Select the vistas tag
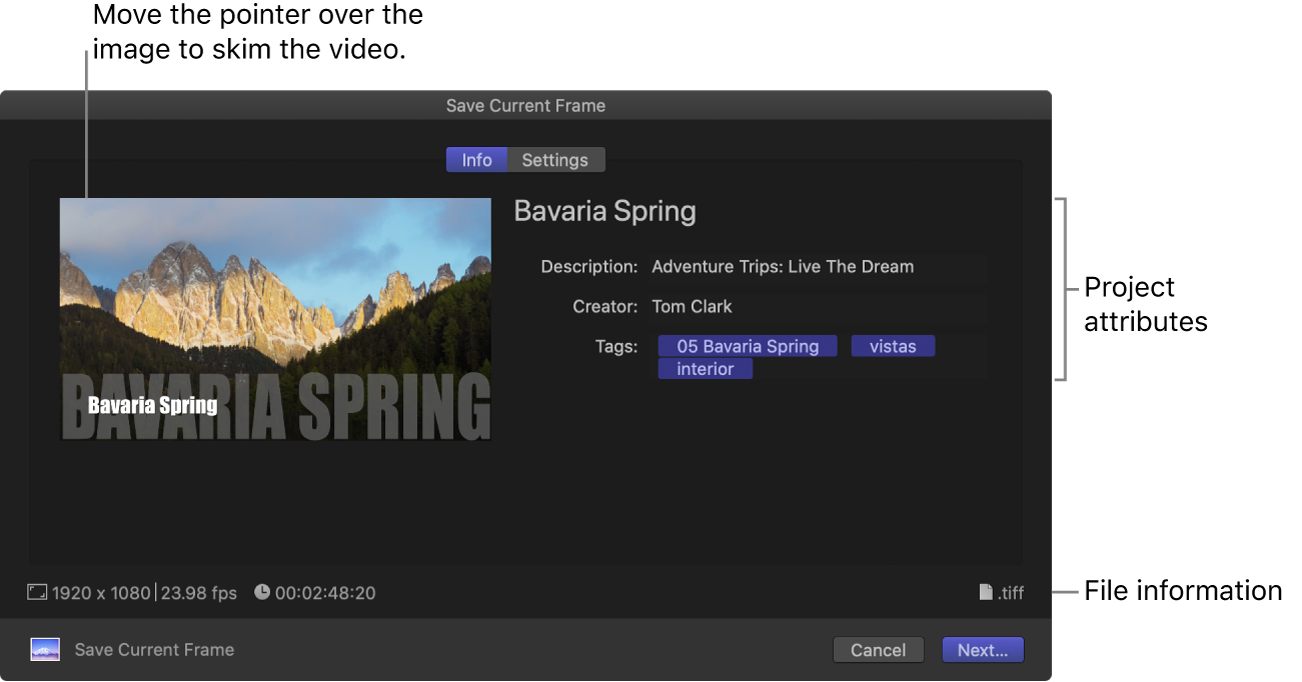1302x682 pixels. click(892, 346)
